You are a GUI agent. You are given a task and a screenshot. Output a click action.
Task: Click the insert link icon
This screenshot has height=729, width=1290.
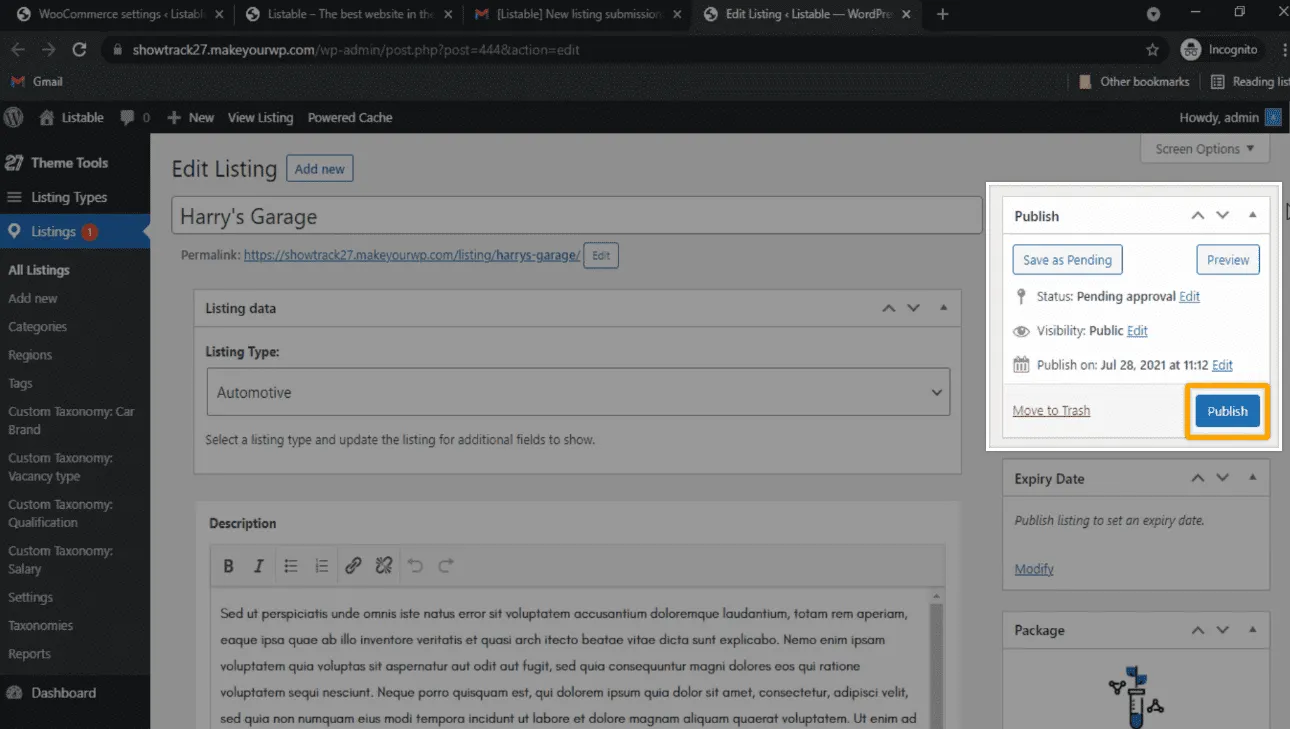pyautogui.click(x=353, y=566)
